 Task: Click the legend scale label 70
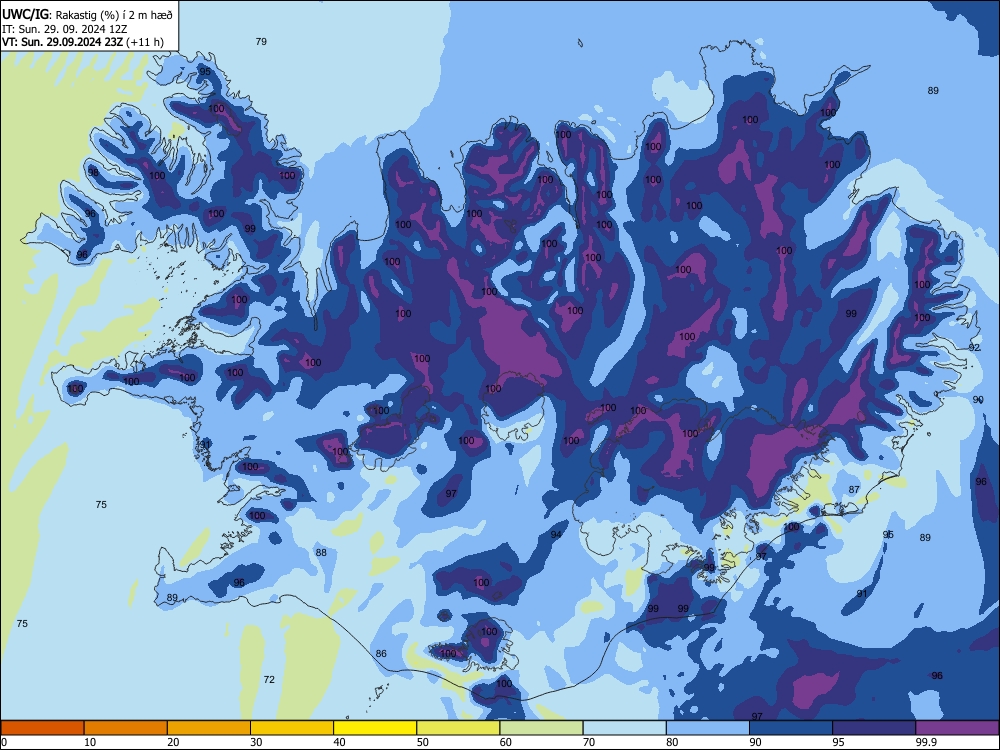coord(589,742)
